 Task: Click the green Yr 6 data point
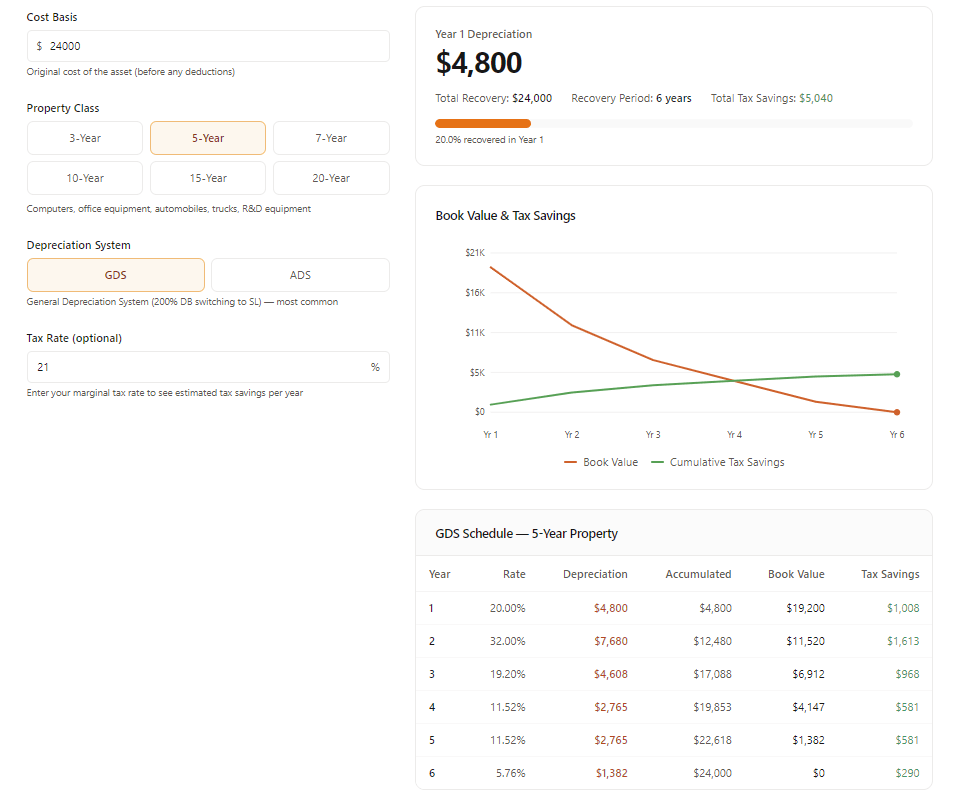tap(896, 374)
